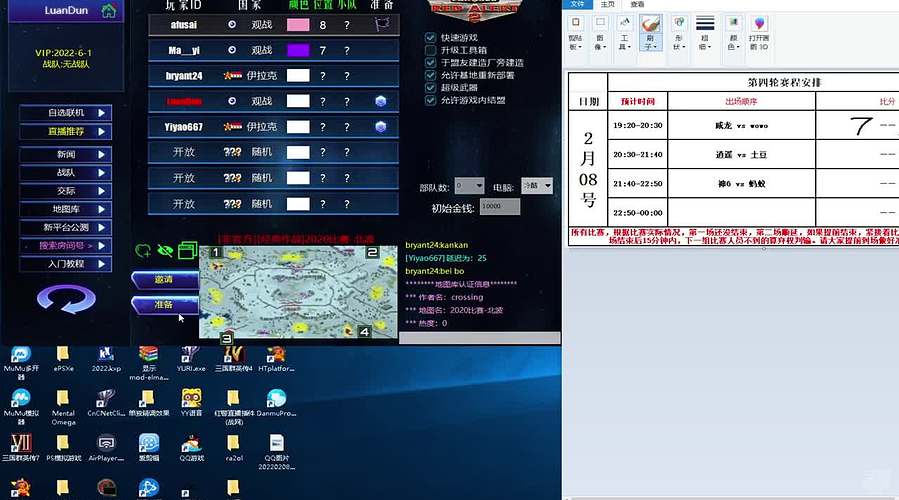Click the home icon next to LuanDun
Screen dimensions: 899x500
pyautogui.click(x=111, y=10)
